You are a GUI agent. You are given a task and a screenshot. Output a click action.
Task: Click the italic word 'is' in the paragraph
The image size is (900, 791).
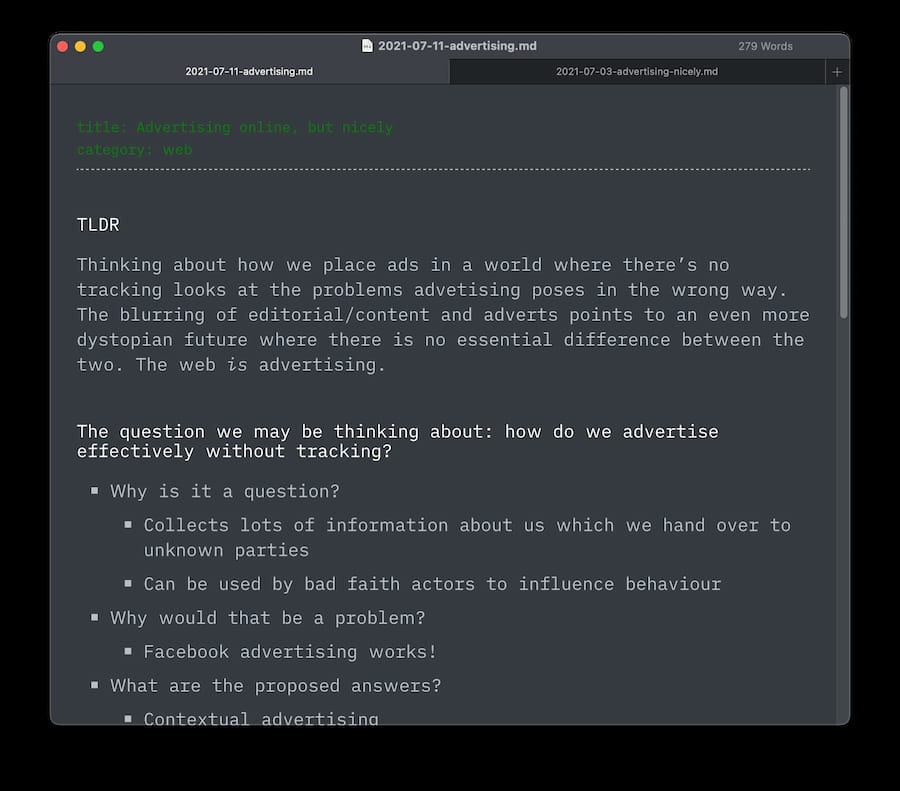(237, 365)
